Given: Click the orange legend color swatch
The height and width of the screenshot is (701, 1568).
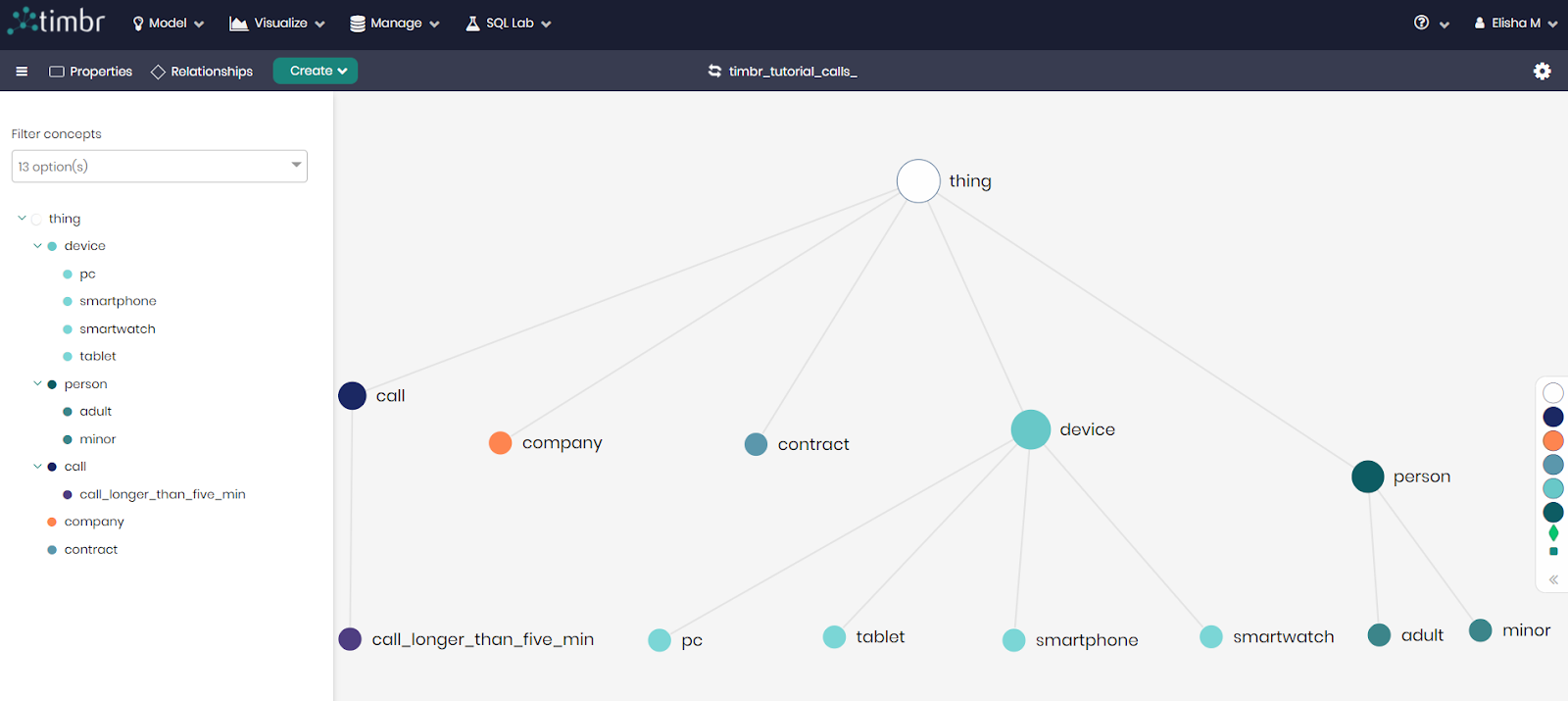Looking at the screenshot, I should pyautogui.click(x=1553, y=441).
